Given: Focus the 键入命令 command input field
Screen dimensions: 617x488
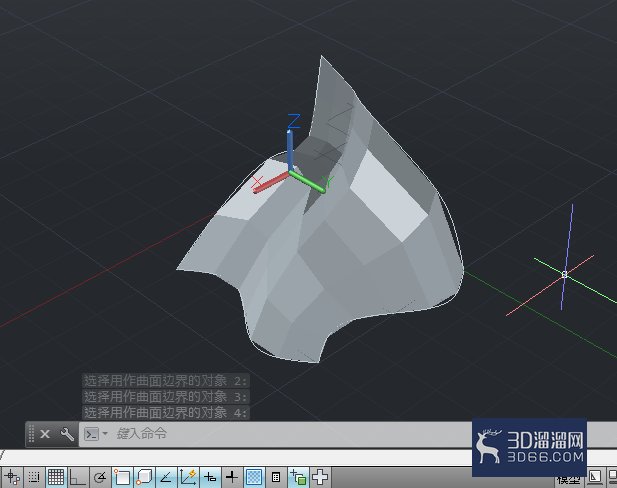Looking at the screenshot, I should pyautogui.click(x=275, y=434).
